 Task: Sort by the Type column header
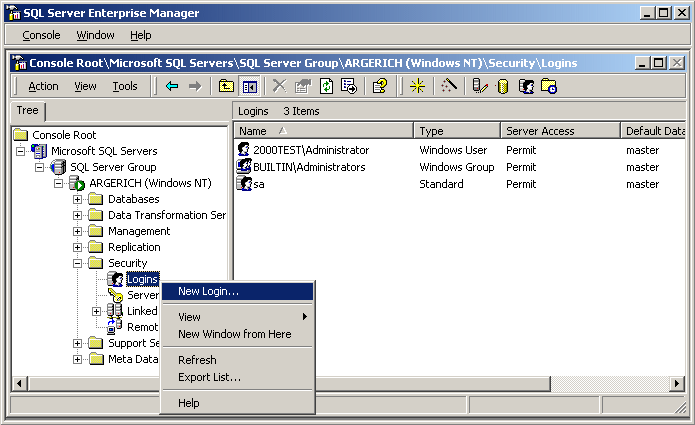[x=457, y=131]
